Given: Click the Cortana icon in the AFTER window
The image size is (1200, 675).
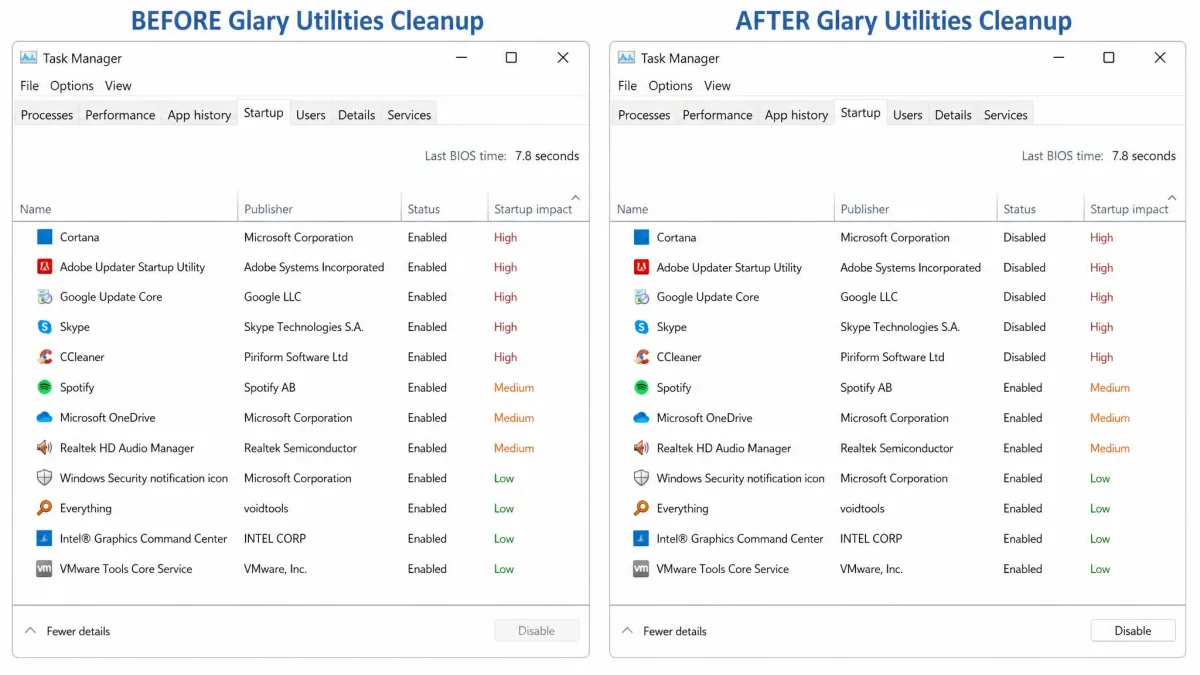Looking at the screenshot, I should click(641, 237).
